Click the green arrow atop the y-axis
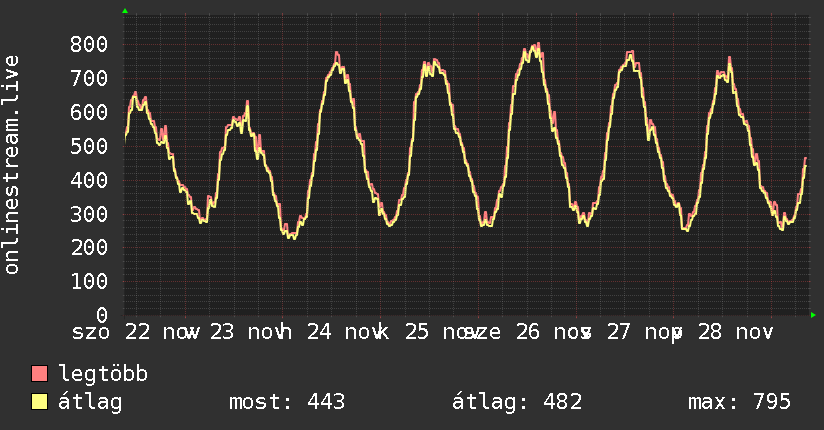 [124, 11]
